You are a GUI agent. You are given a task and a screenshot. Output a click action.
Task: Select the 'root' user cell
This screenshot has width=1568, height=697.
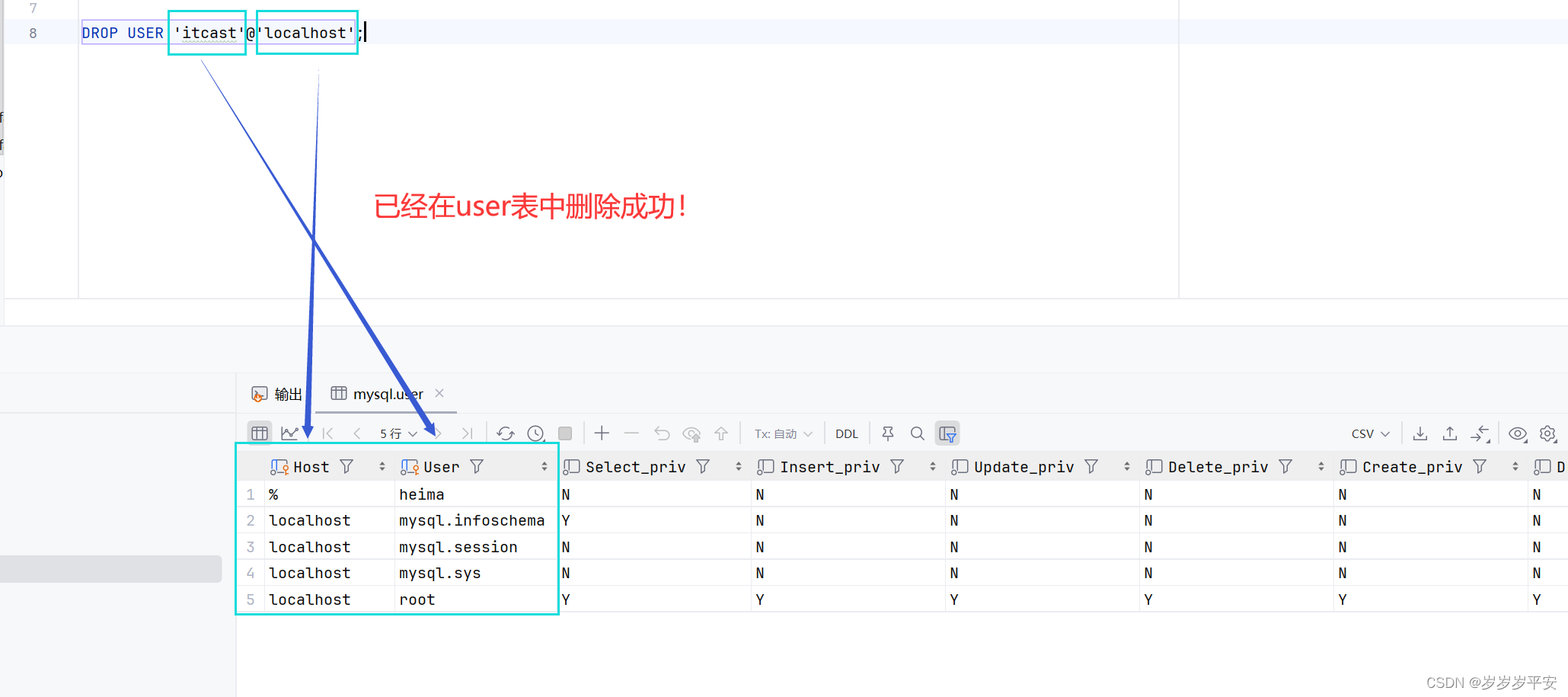pyautogui.click(x=476, y=599)
